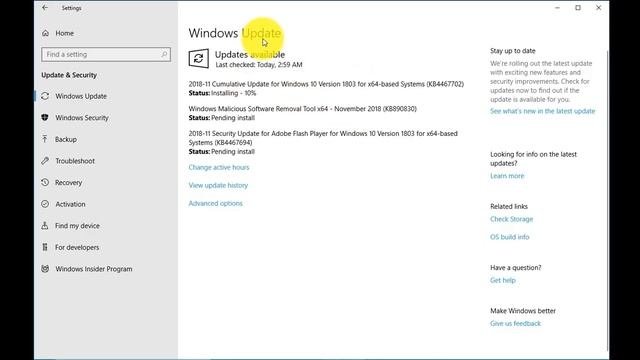Select Windows Update in the sidebar
The width and height of the screenshot is (640, 360).
pos(81,96)
